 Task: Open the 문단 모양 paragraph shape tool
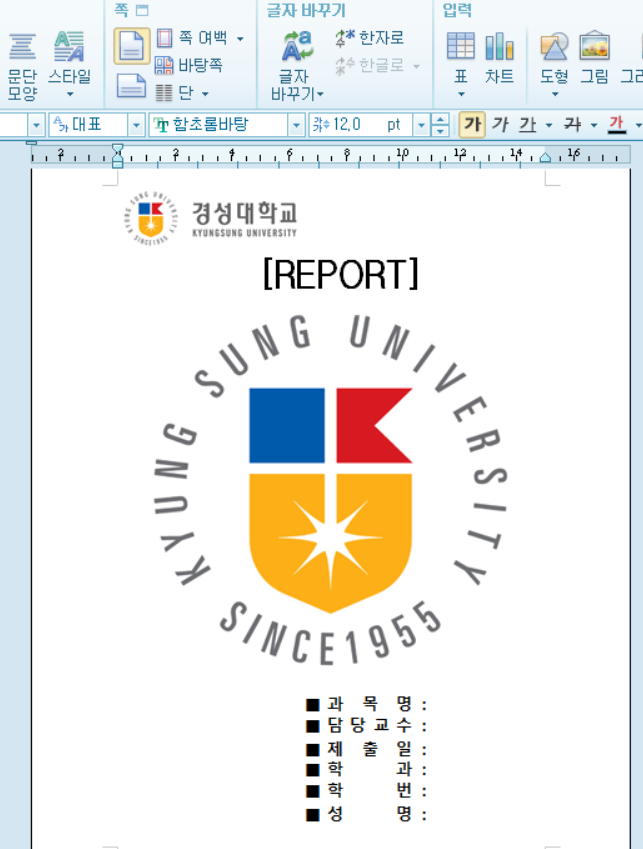click(x=22, y=66)
